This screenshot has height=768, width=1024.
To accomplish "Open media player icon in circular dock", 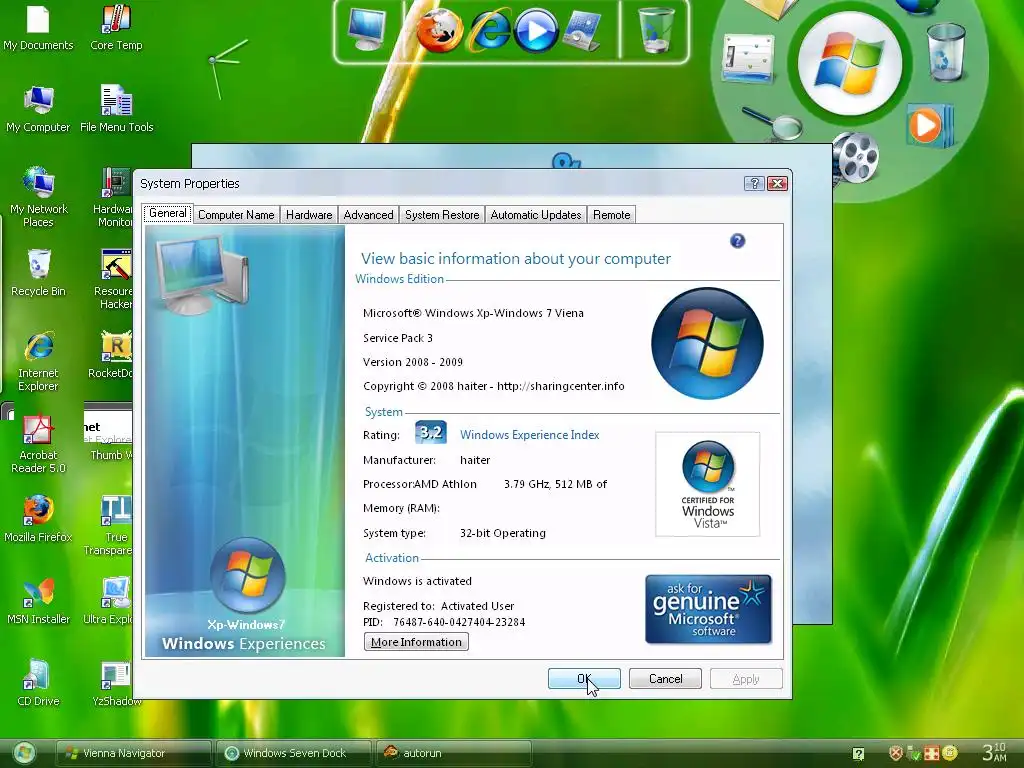I will [x=930, y=125].
